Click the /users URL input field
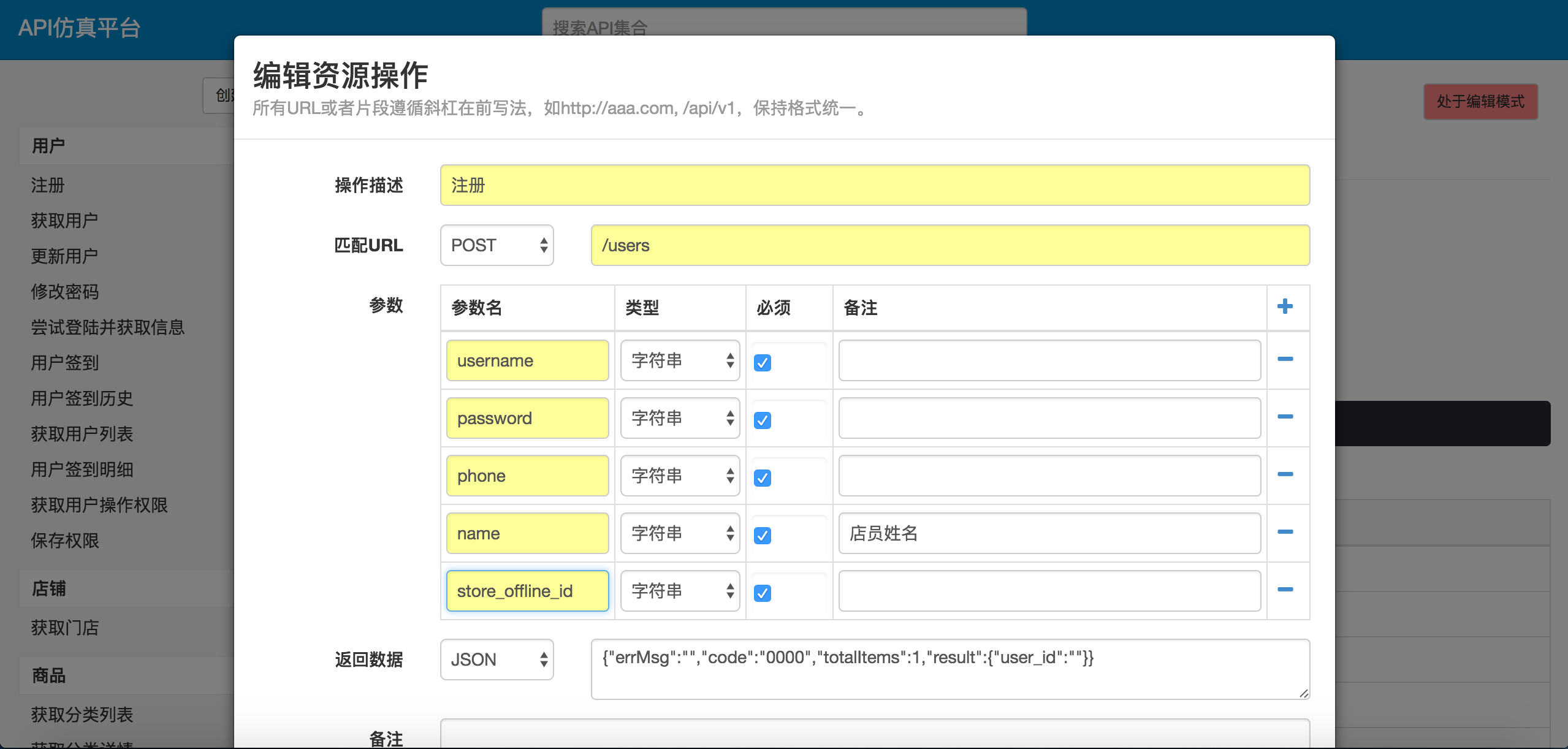The image size is (1568, 749). click(950, 245)
